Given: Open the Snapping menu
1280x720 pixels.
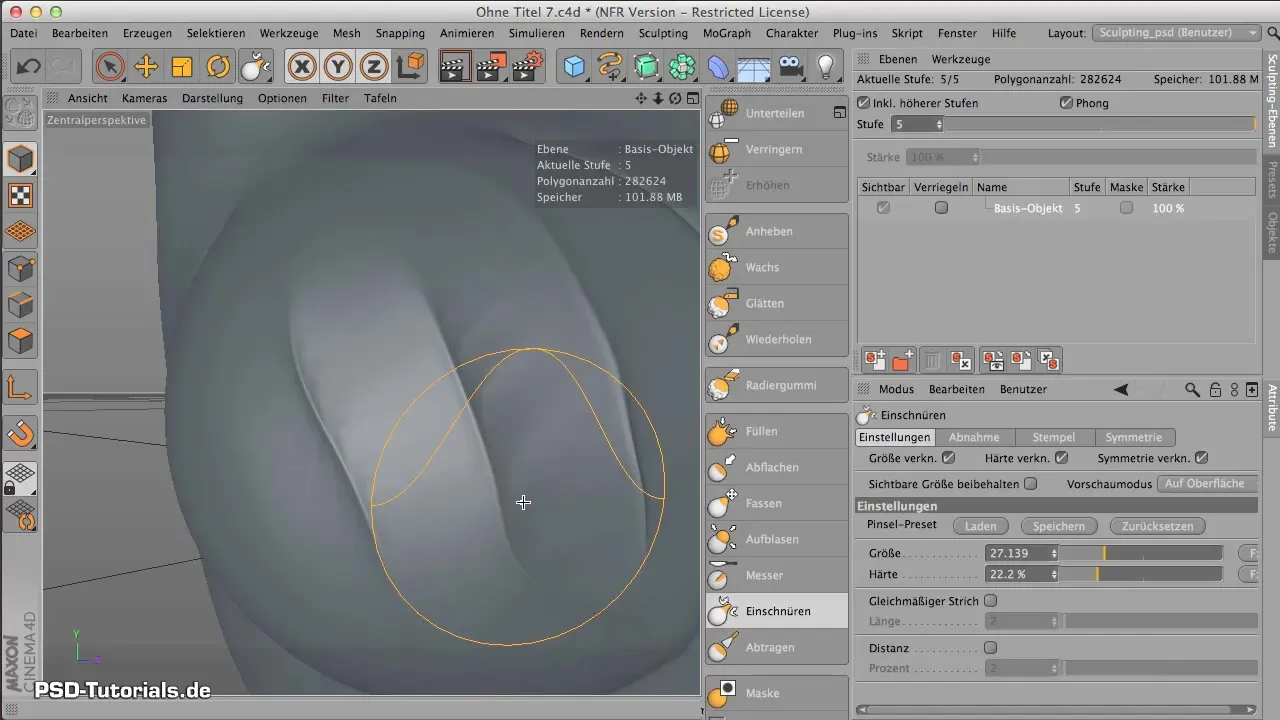Looking at the screenshot, I should [400, 33].
